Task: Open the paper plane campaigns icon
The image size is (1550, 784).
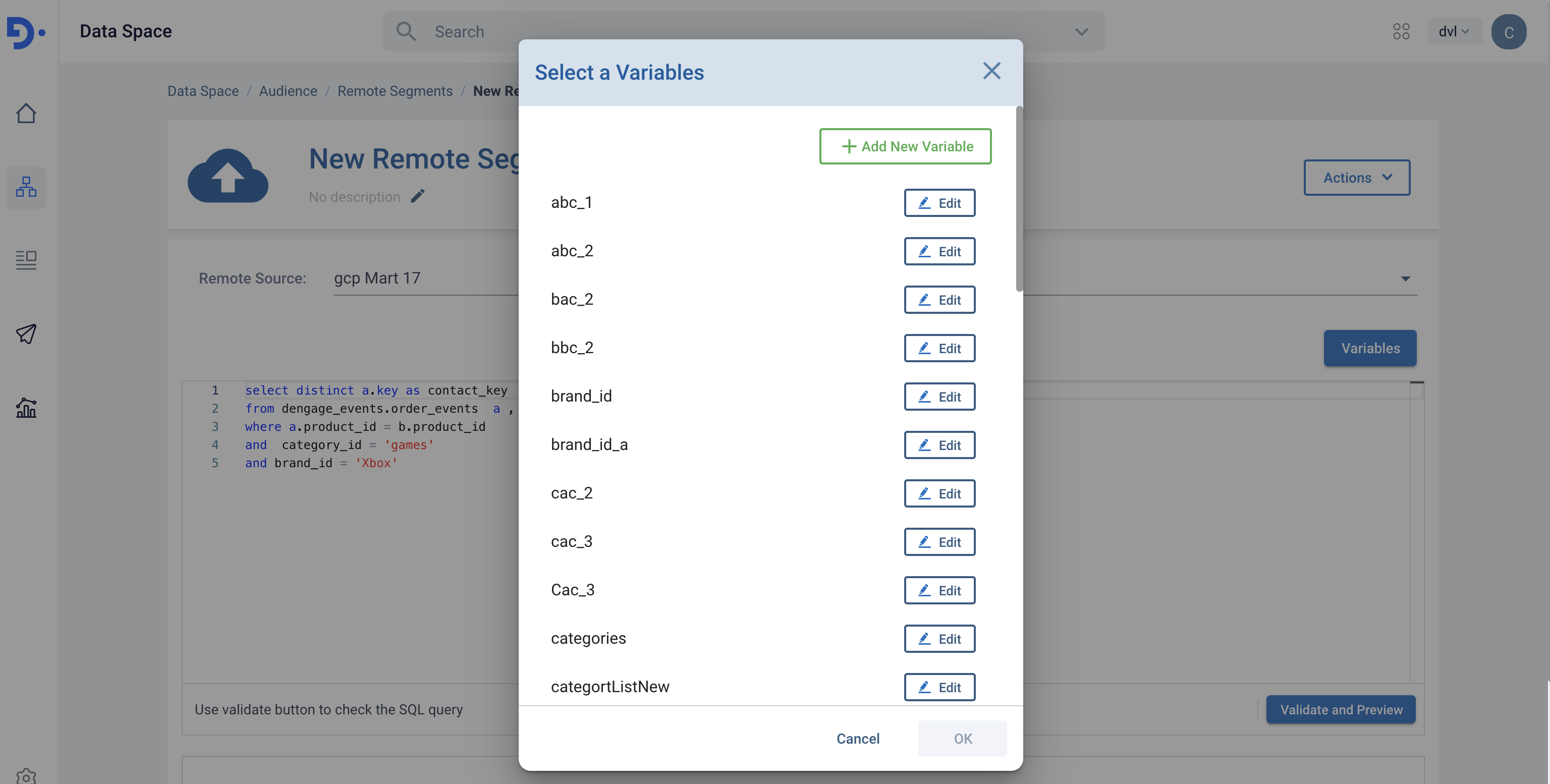Action: tap(26, 333)
